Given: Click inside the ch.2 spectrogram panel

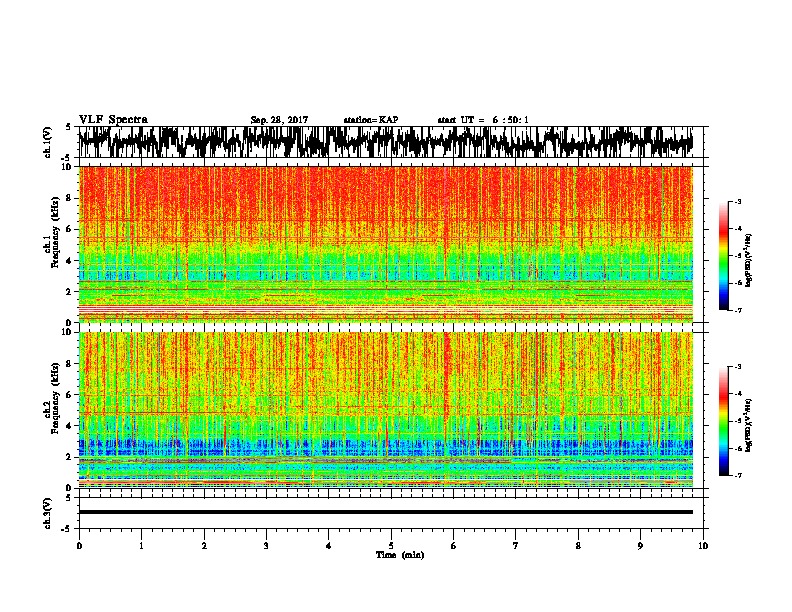Looking at the screenshot, I should coord(386,410).
